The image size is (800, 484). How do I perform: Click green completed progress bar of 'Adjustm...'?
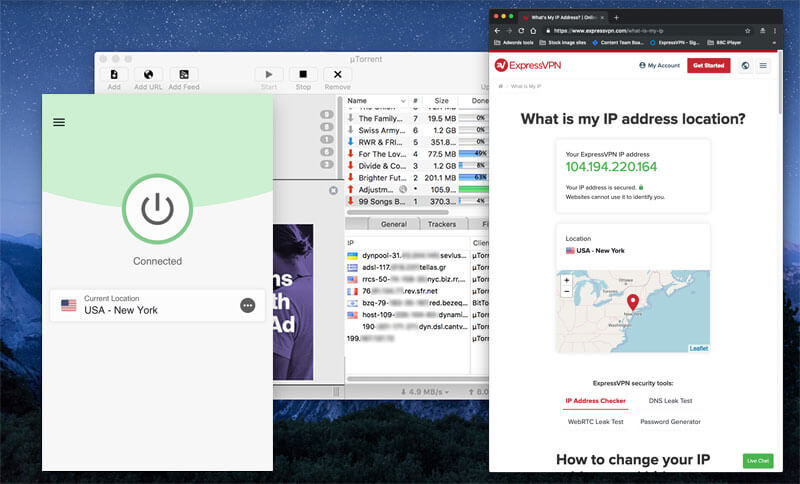[473, 189]
